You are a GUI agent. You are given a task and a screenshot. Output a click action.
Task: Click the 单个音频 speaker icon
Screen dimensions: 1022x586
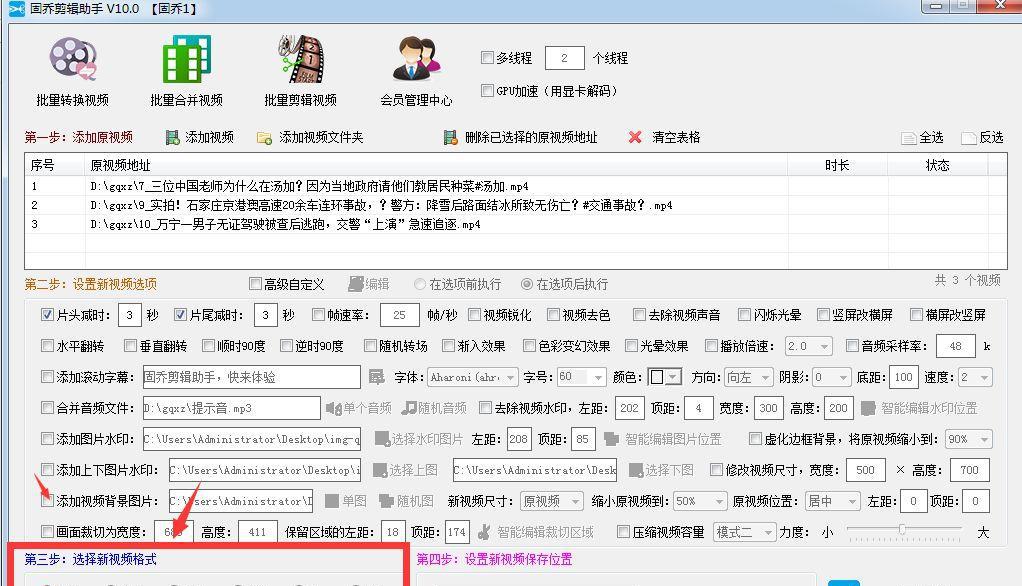tap(333, 408)
